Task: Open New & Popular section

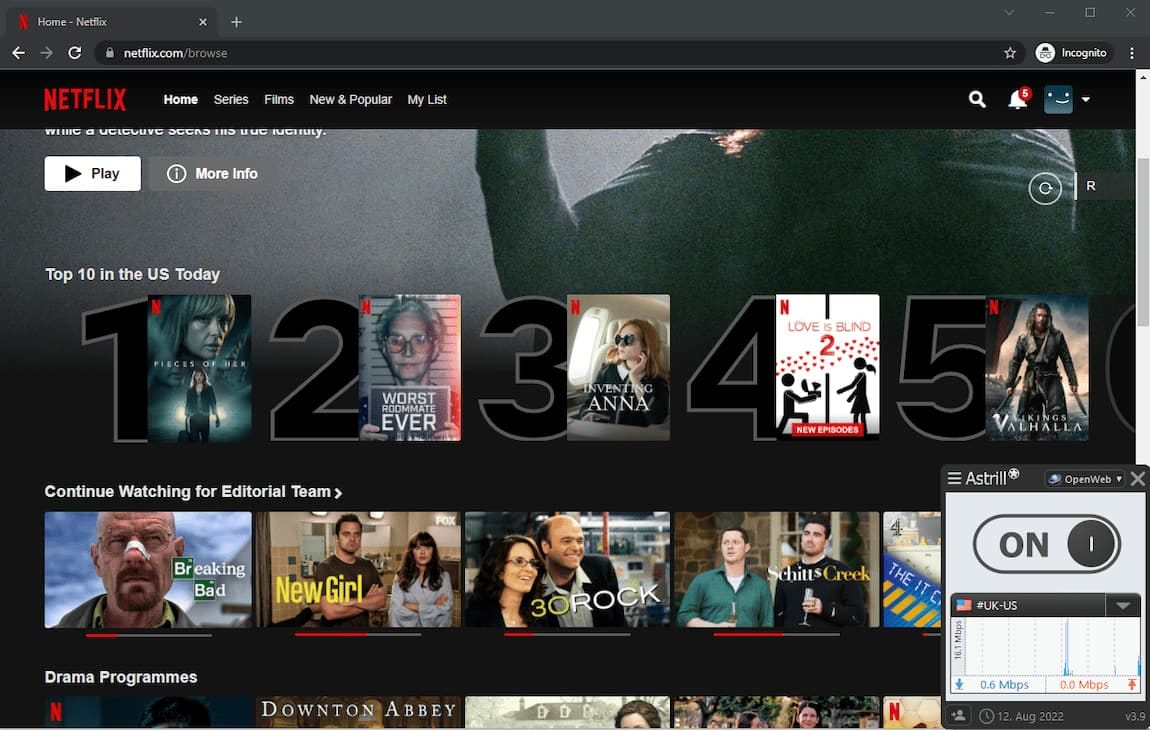Action: click(x=351, y=99)
